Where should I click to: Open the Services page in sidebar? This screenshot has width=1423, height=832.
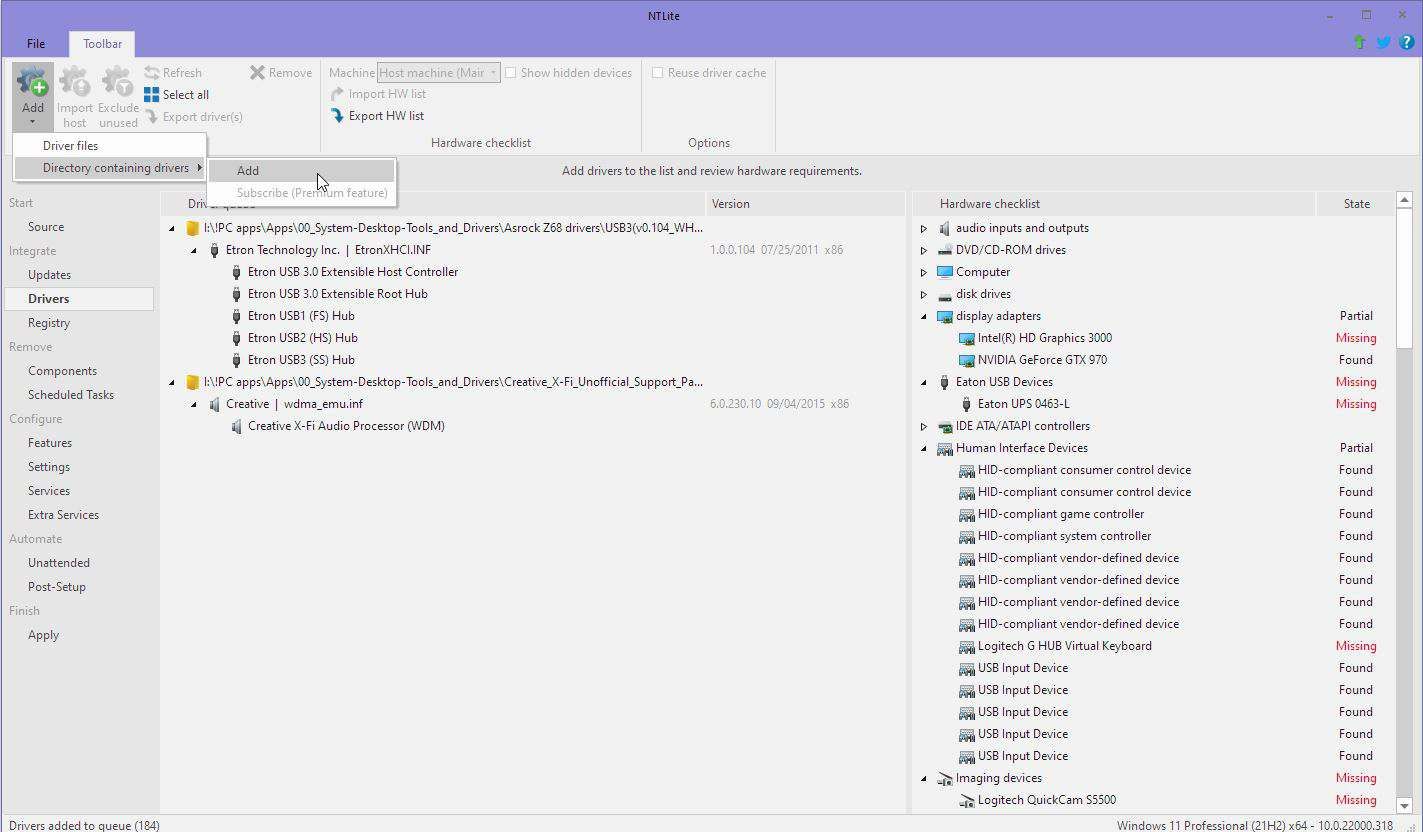coord(49,491)
